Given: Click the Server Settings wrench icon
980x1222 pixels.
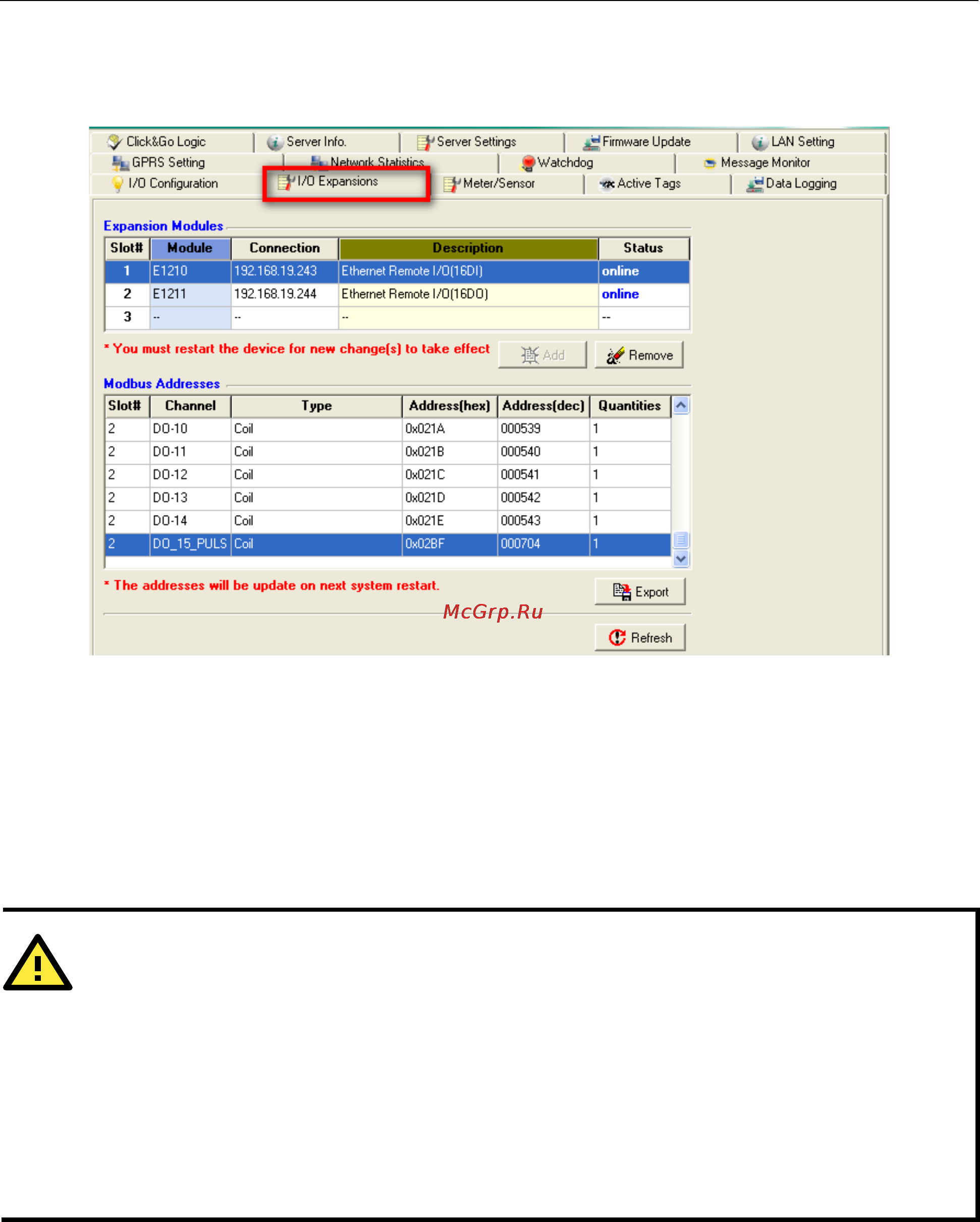Looking at the screenshot, I should (x=425, y=143).
